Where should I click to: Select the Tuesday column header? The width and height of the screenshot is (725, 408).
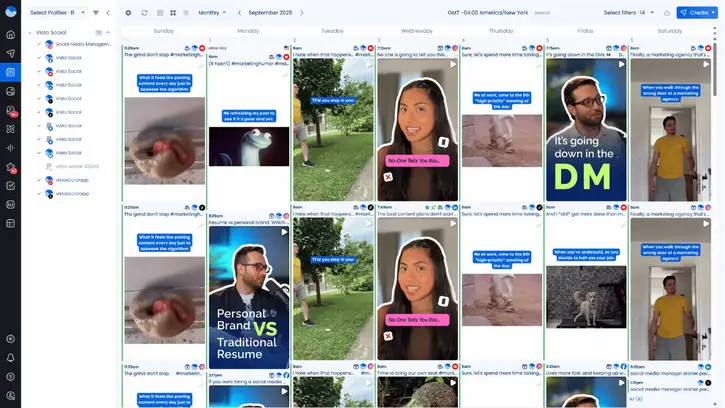332,31
